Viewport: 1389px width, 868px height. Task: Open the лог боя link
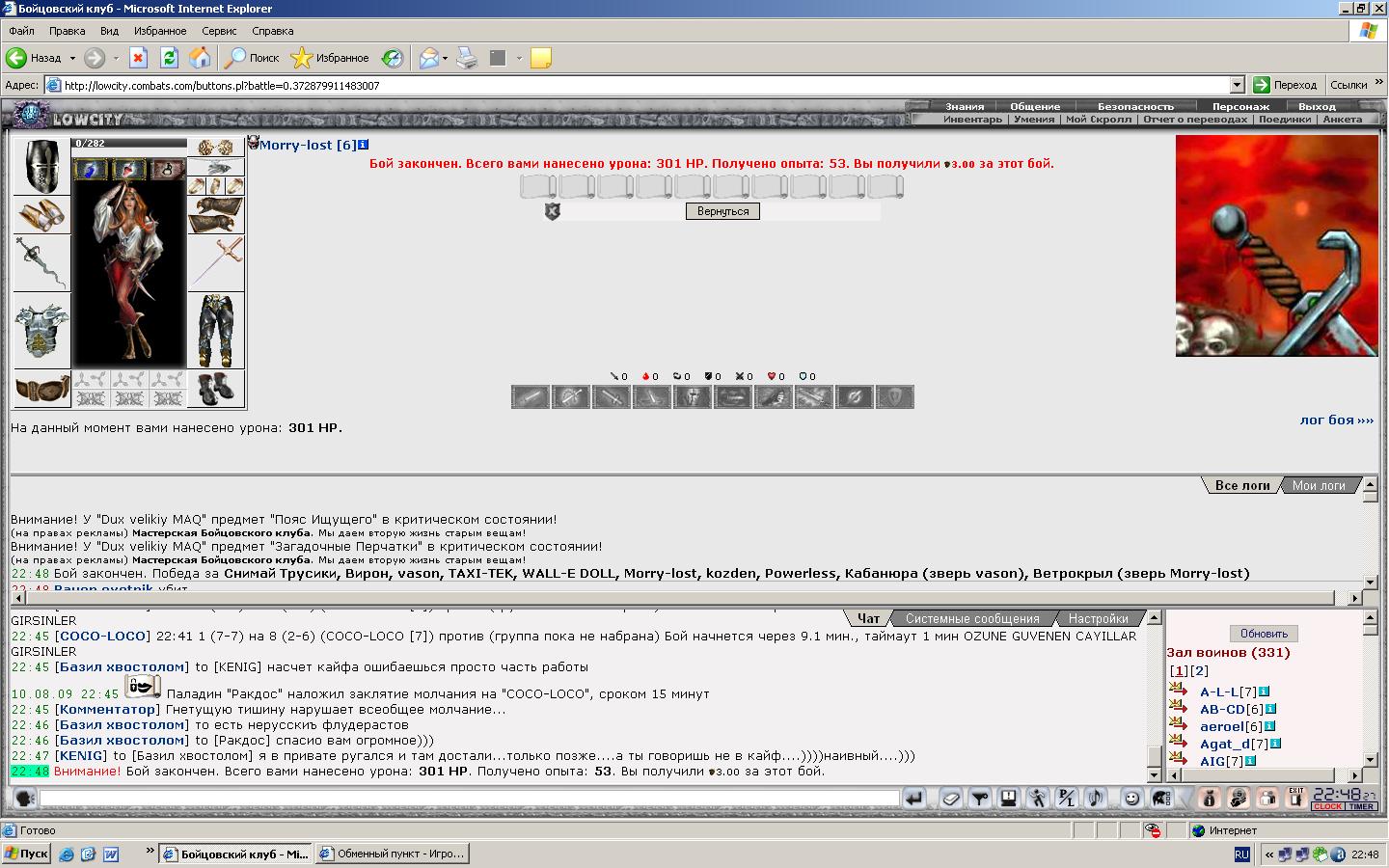[x=1337, y=420]
